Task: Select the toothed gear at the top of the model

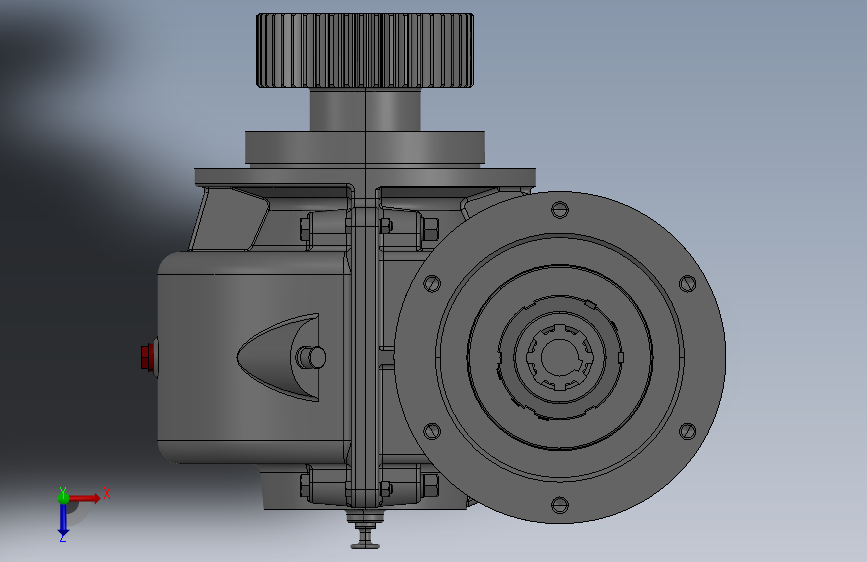Action: tap(365, 50)
